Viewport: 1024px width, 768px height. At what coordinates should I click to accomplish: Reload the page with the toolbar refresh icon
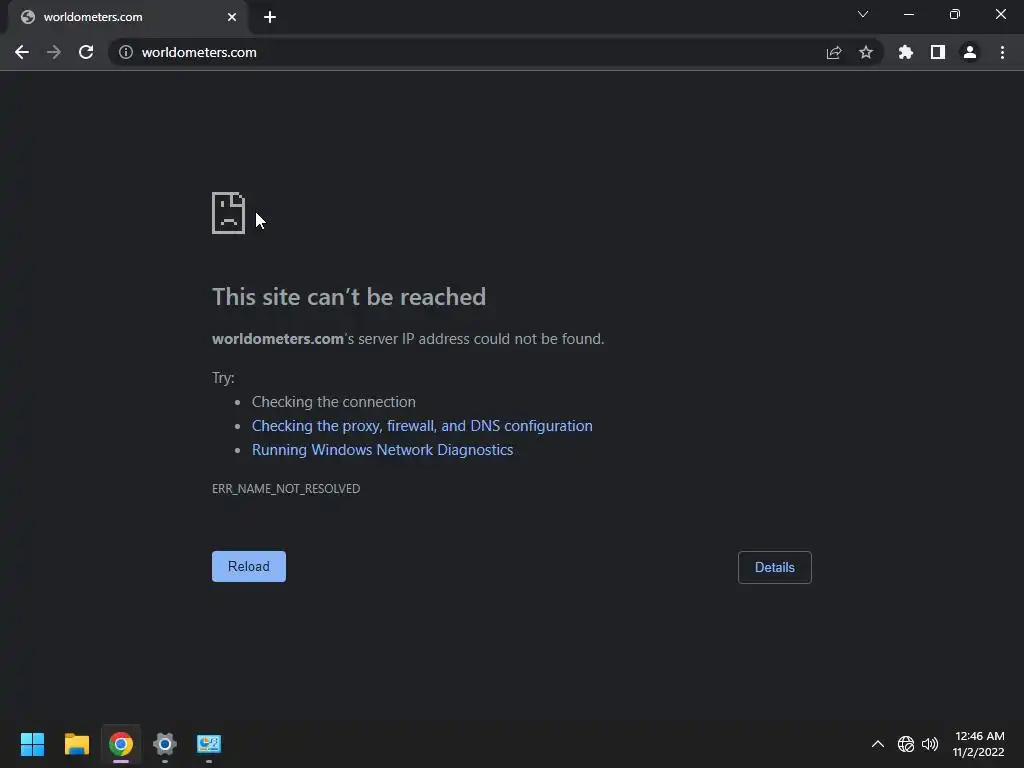pos(86,52)
